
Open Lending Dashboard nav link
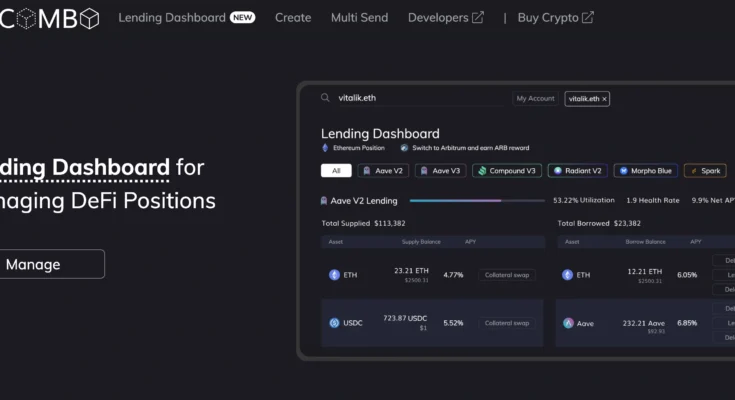point(172,18)
